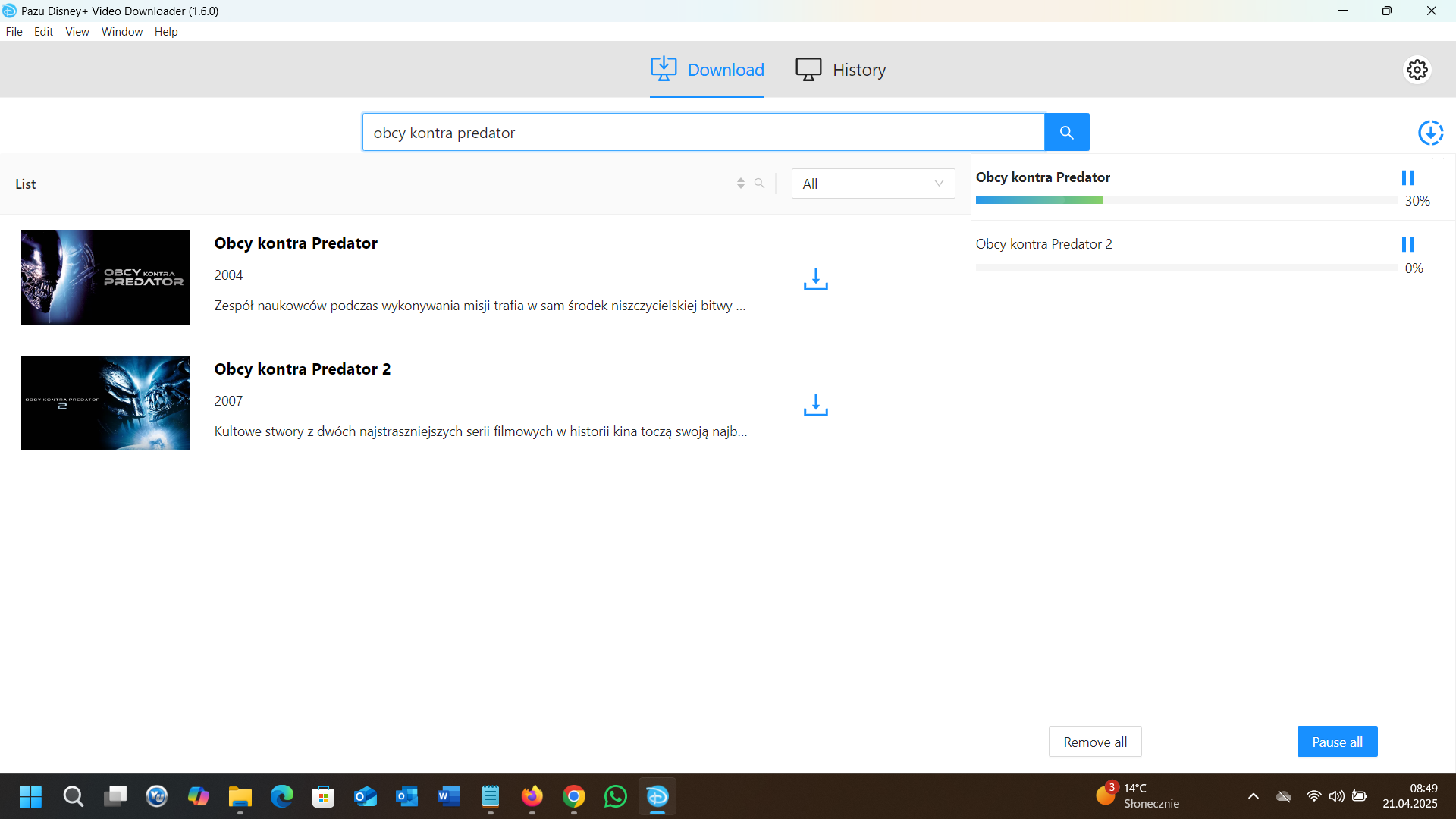The width and height of the screenshot is (1456, 819).
Task: Open the View menu
Action: tap(77, 32)
